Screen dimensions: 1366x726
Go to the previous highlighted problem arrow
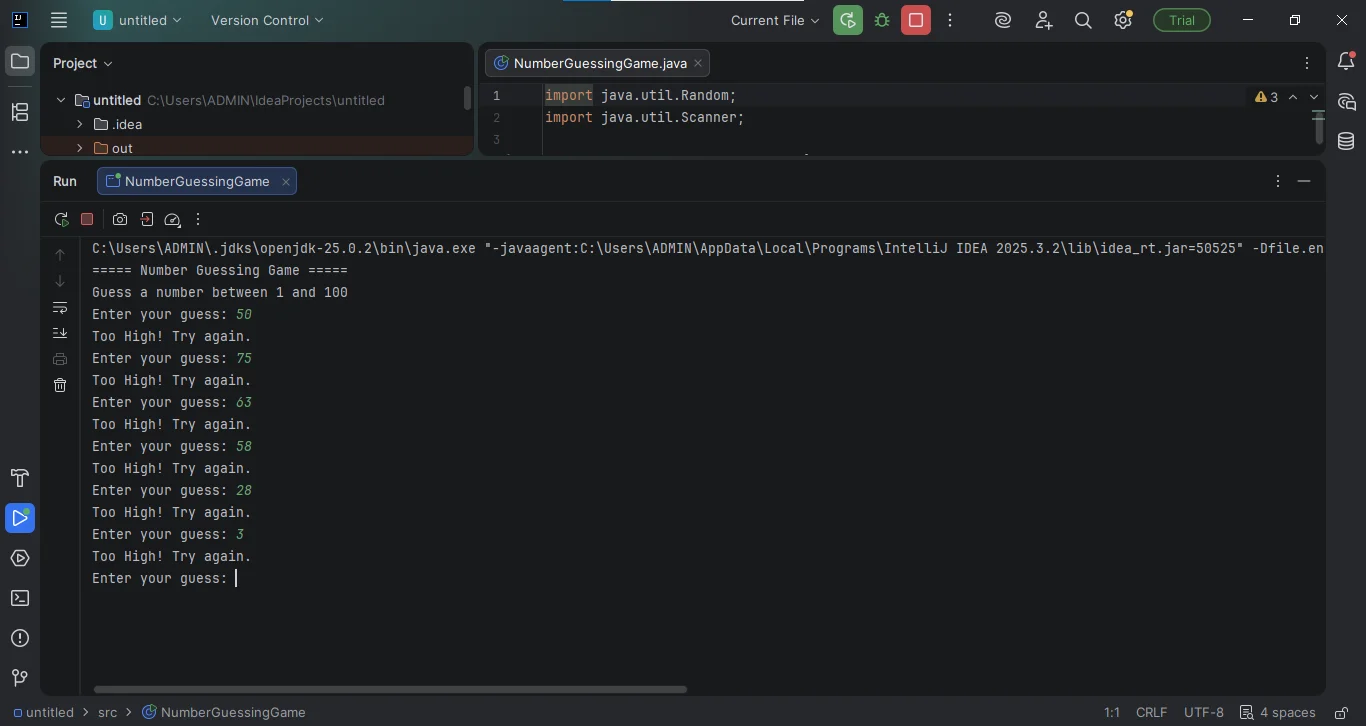point(1293,97)
